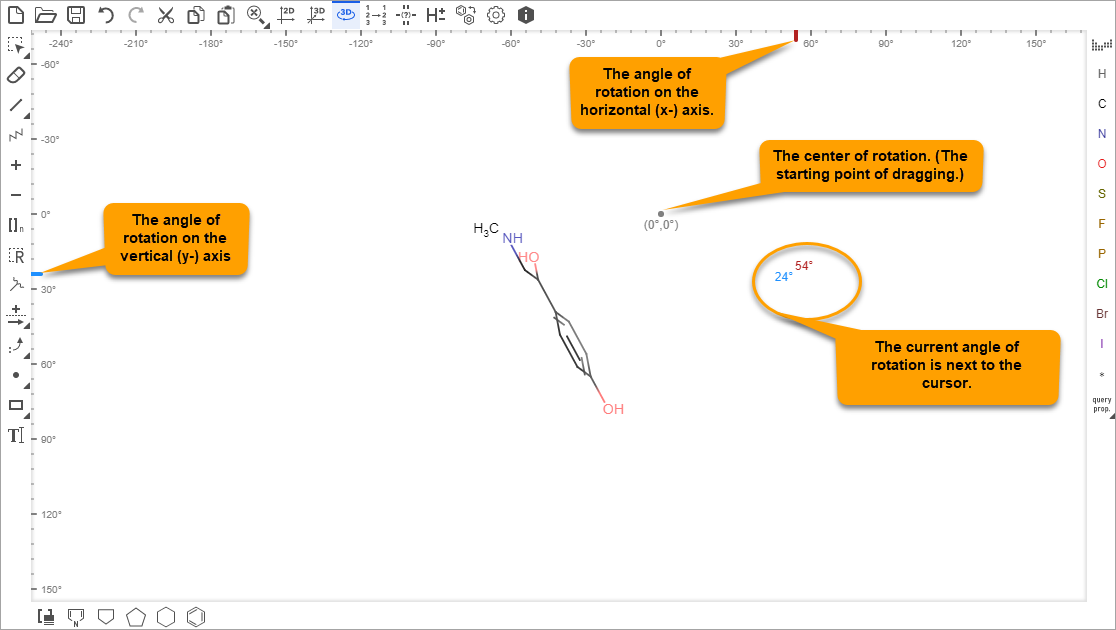The height and width of the screenshot is (630, 1116).
Task: Expand the zoom tool dropdown
Action: (x=267, y=24)
